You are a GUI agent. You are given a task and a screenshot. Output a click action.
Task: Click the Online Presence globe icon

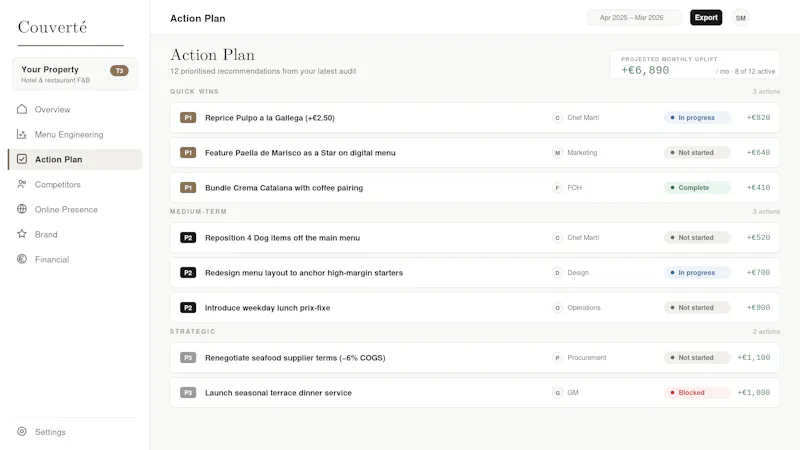coord(22,209)
